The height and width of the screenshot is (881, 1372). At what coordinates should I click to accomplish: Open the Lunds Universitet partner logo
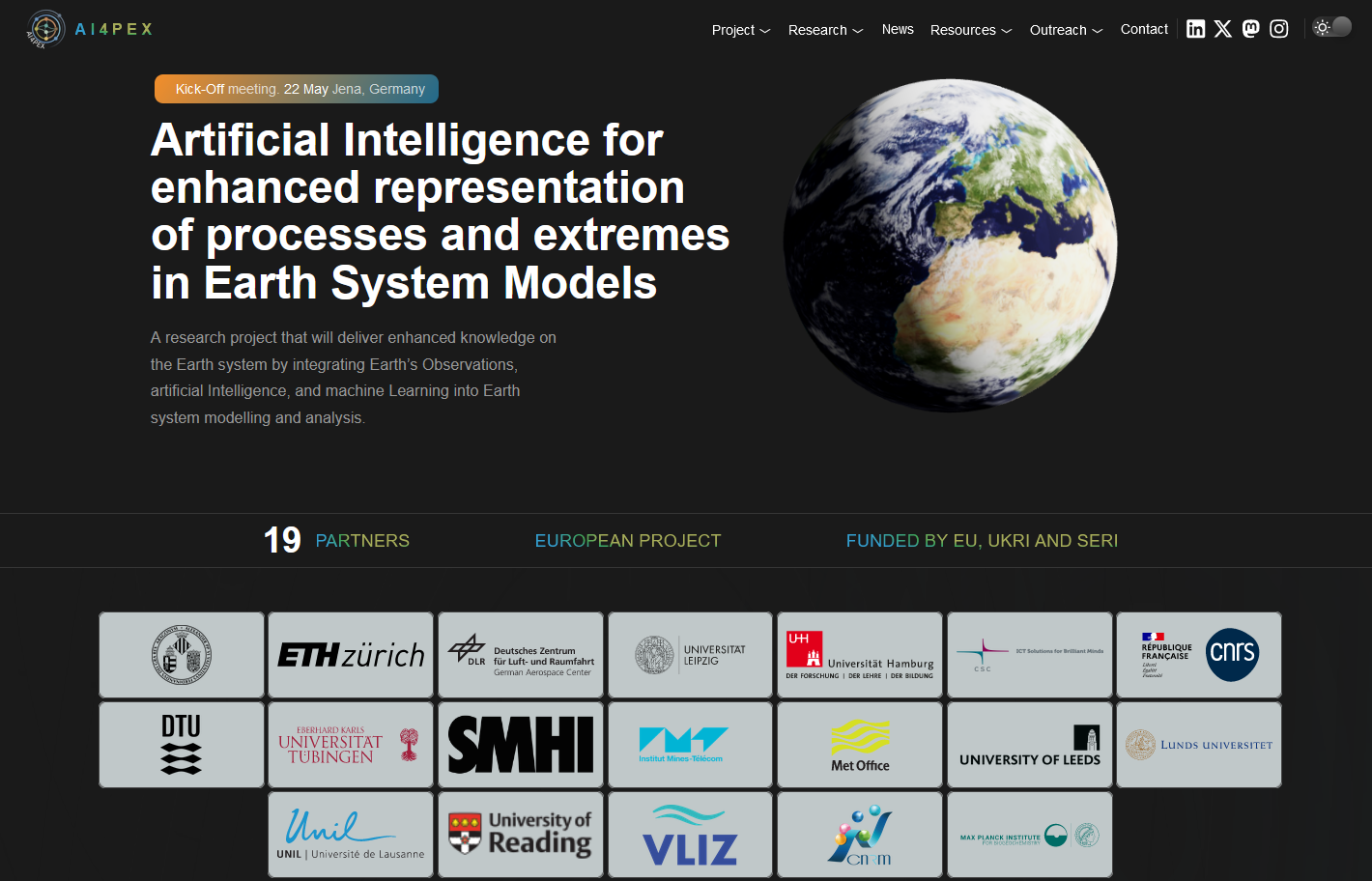click(1199, 745)
